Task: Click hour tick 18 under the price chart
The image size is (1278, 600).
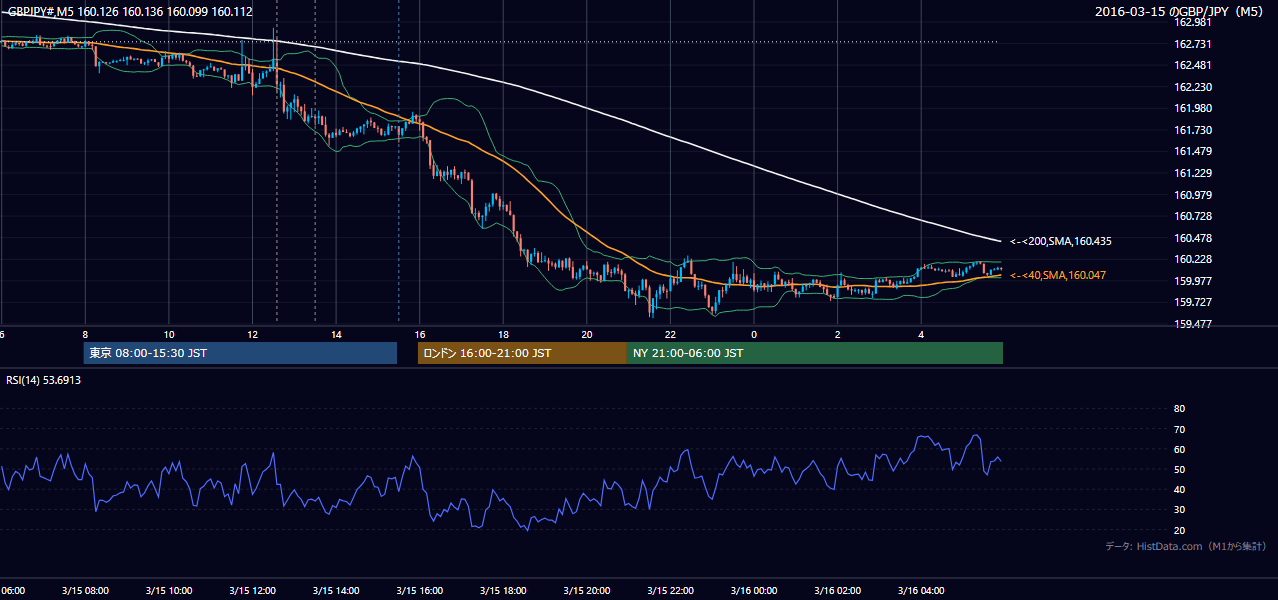Action: pos(503,334)
